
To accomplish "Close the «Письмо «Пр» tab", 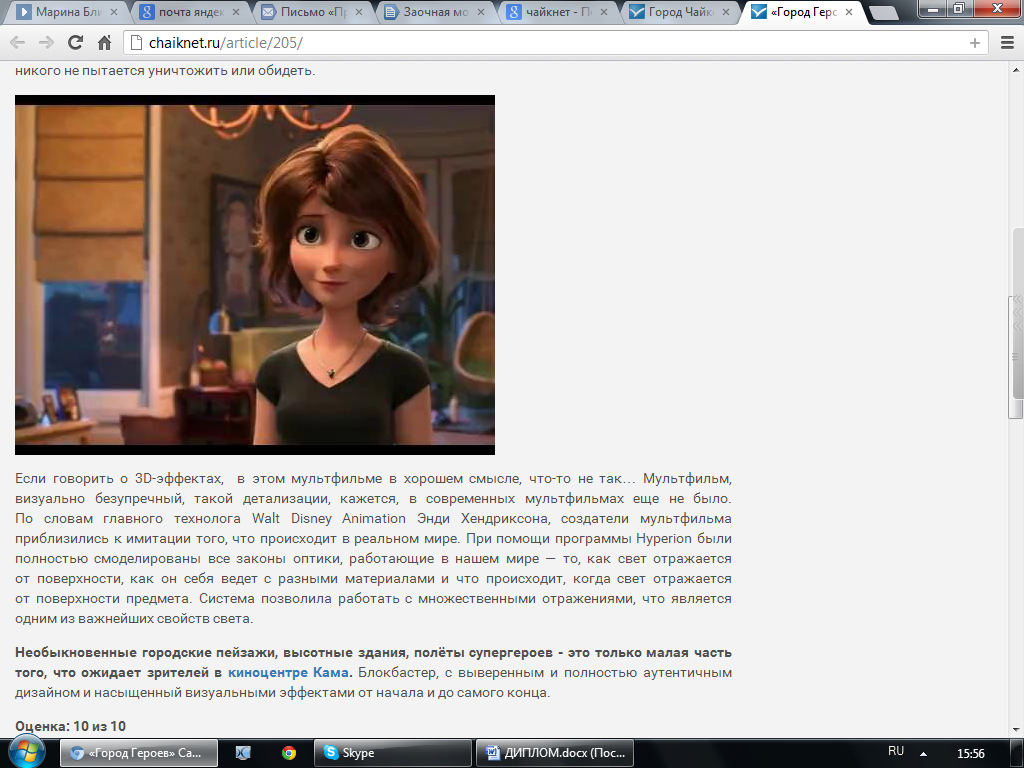I will coord(359,12).
